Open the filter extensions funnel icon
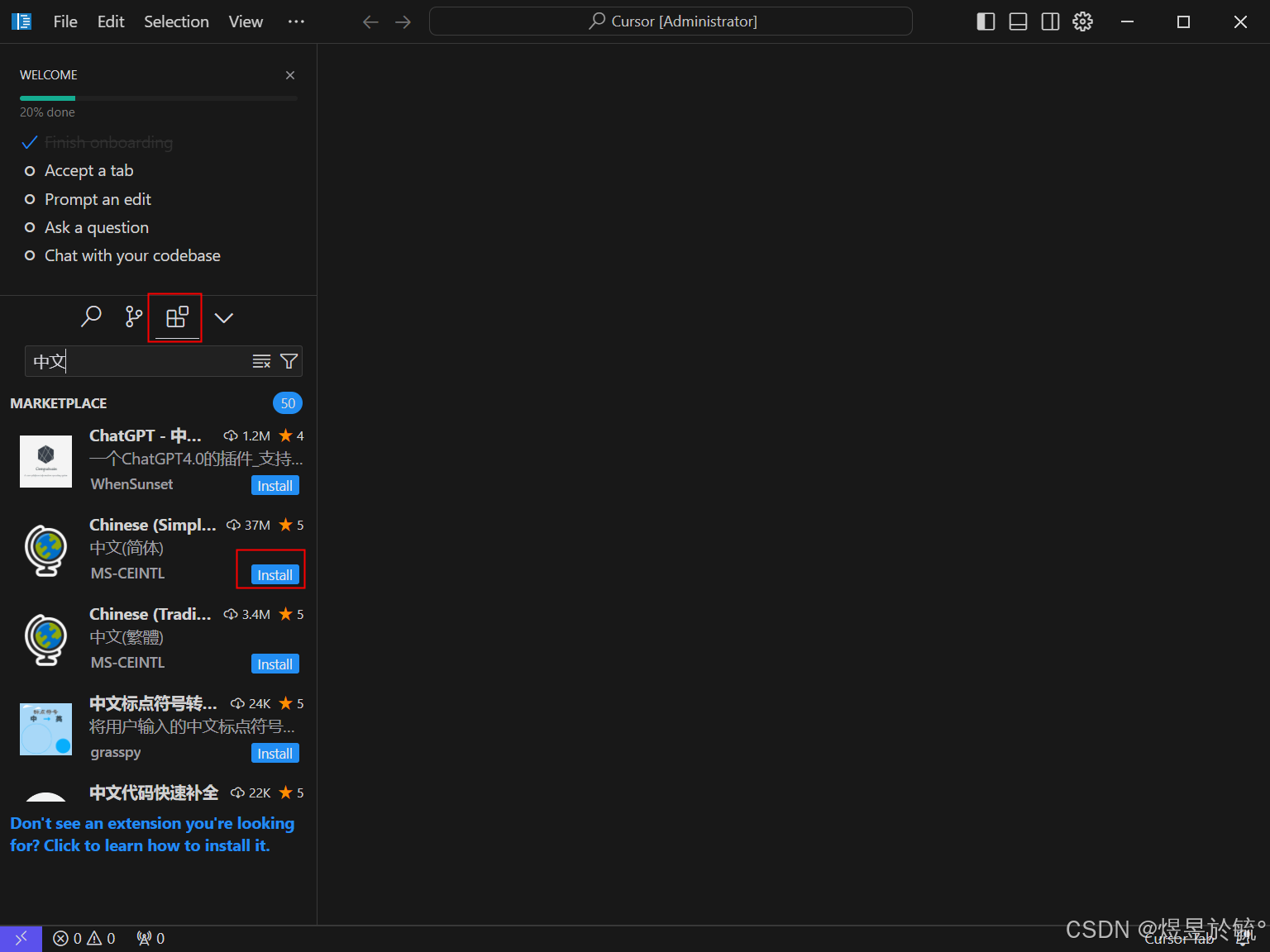Viewport: 1270px width, 952px height. (x=289, y=361)
